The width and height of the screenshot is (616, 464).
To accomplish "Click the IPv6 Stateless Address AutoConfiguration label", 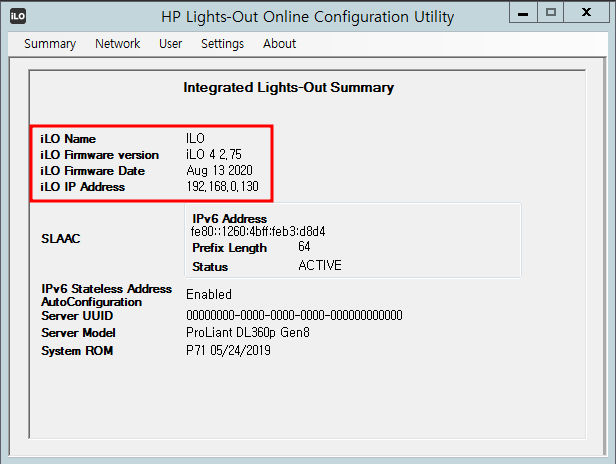I will [x=106, y=295].
